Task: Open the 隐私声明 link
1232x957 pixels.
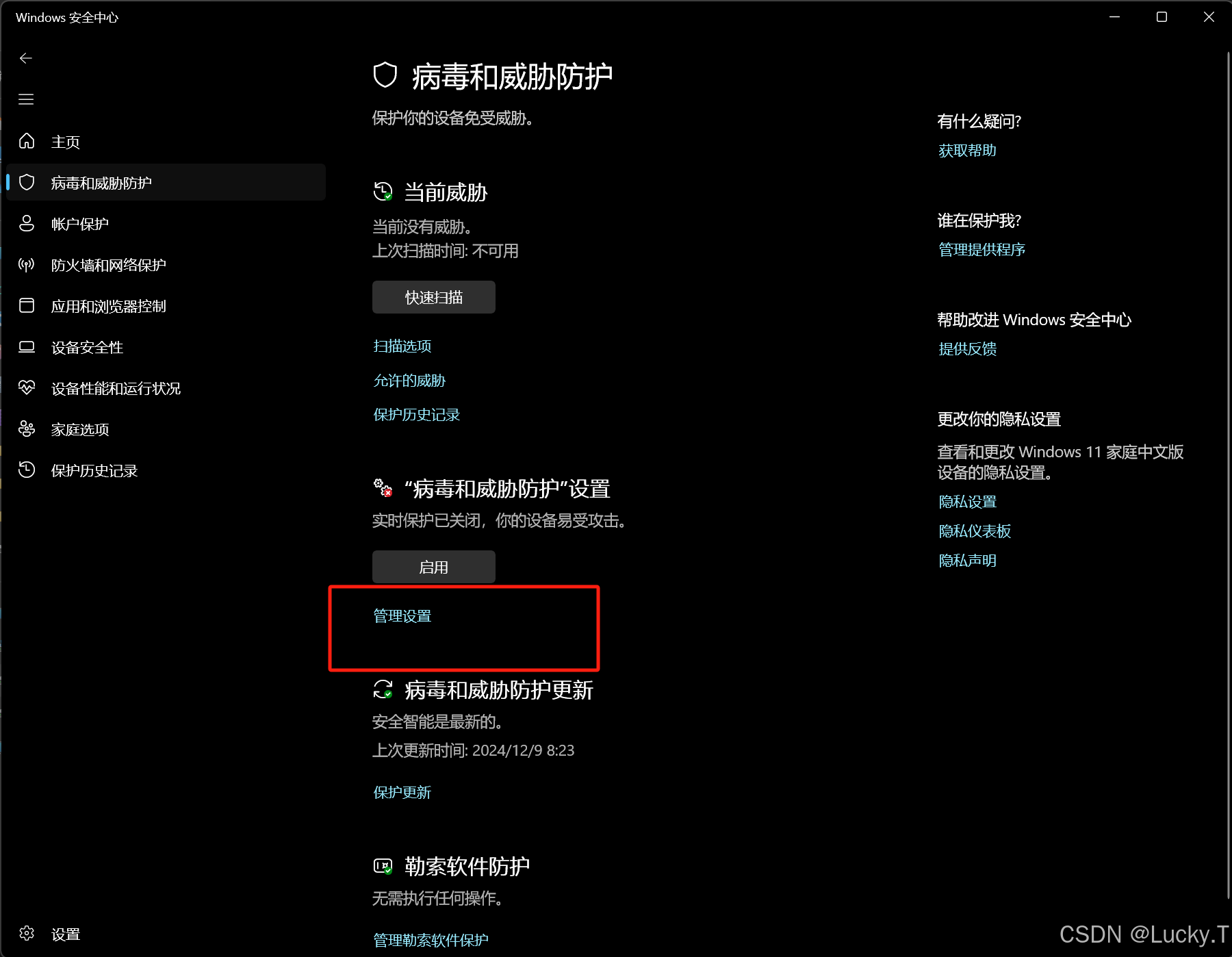Action: pyautogui.click(x=968, y=561)
